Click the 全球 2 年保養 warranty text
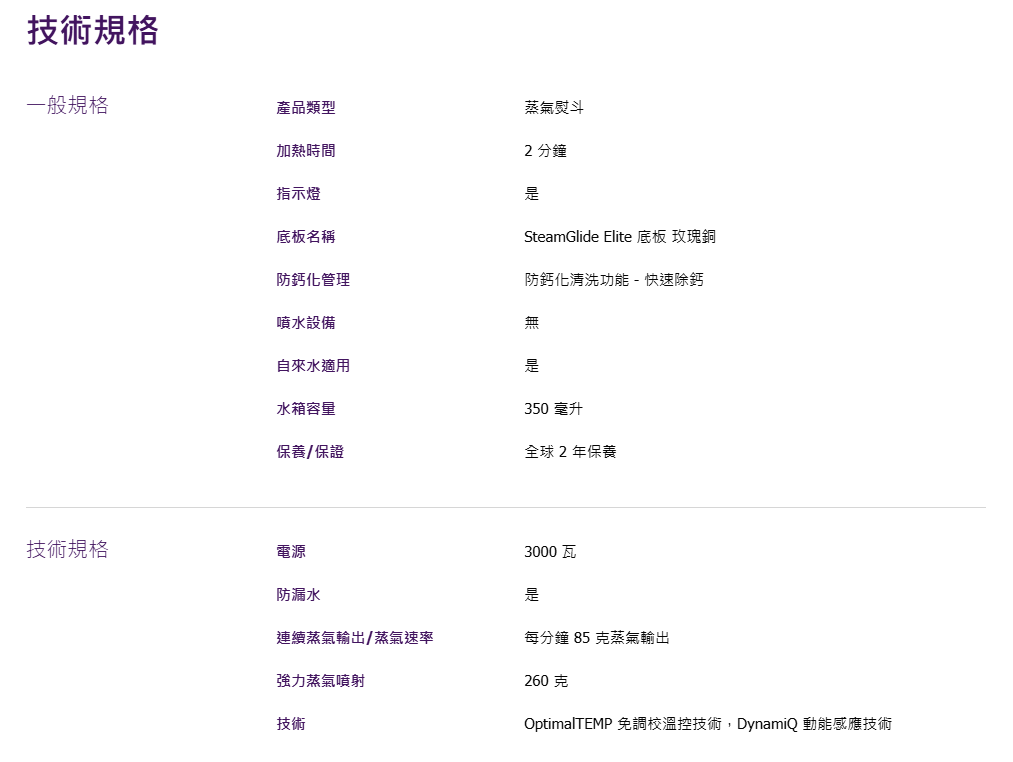 click(x=570, y=452)
